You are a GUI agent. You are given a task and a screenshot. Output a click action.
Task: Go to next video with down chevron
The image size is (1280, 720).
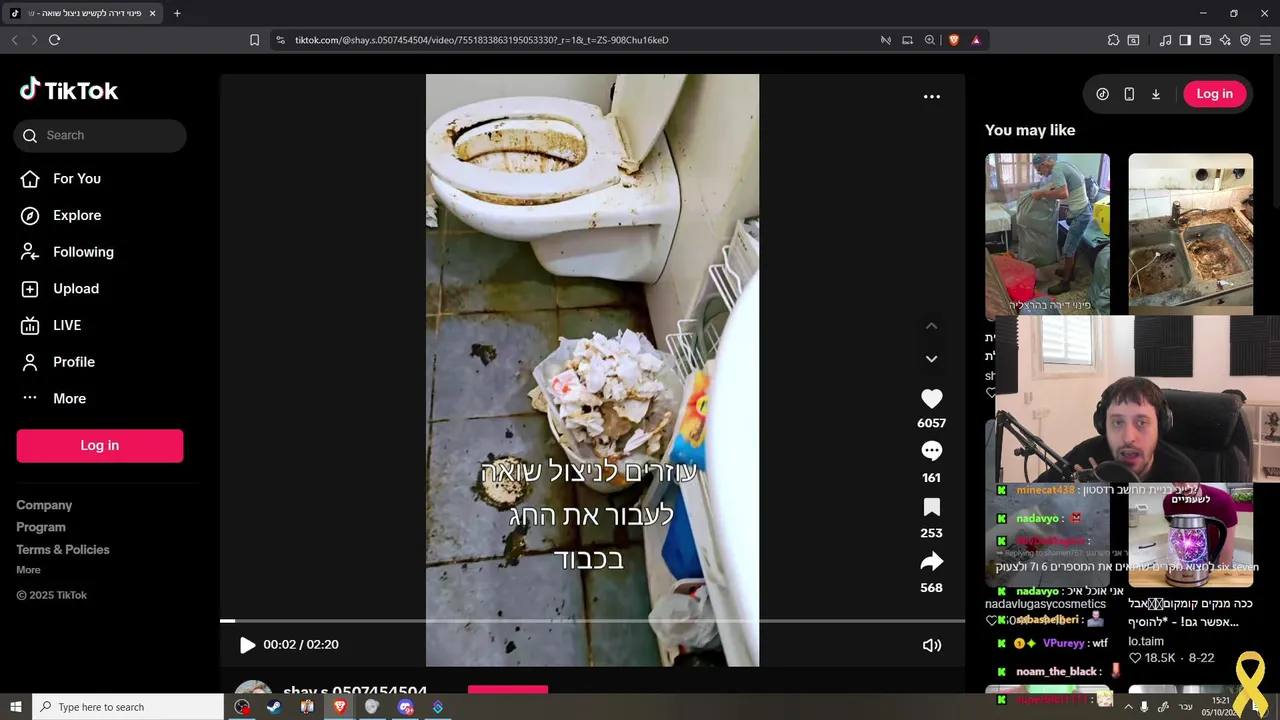click(931, 359)
